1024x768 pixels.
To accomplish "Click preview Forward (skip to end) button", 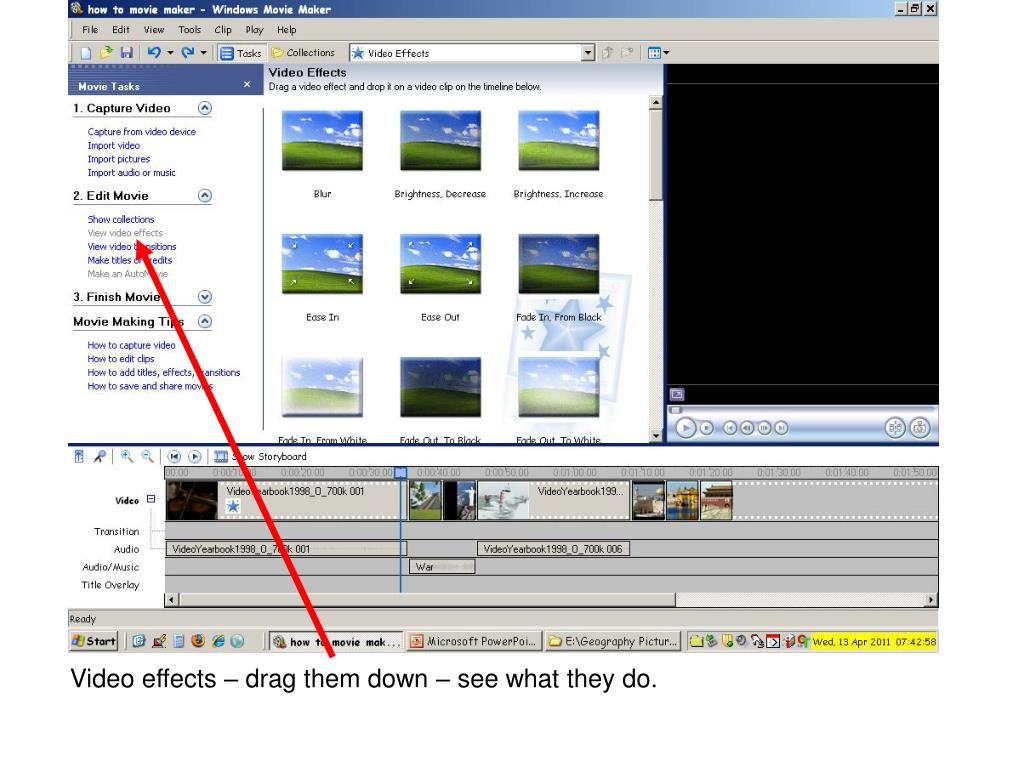I will point(781,428).
